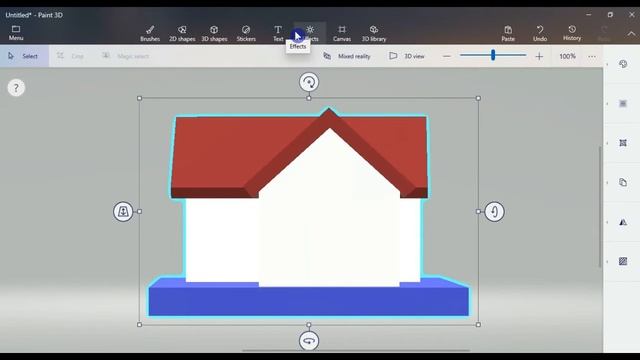Choose the Magic select tool
Screen dimensions: 640x360
(125, 56)
